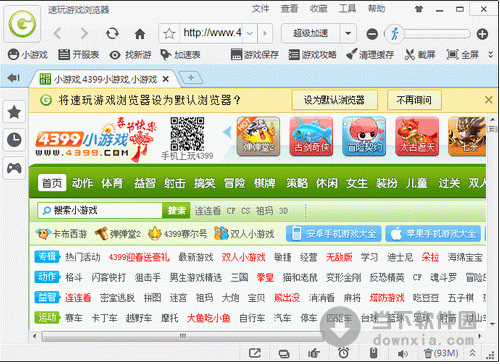
Task: Click 游戏保存 toolbar button
Action: pyautogui.click(x=255, y=55)
